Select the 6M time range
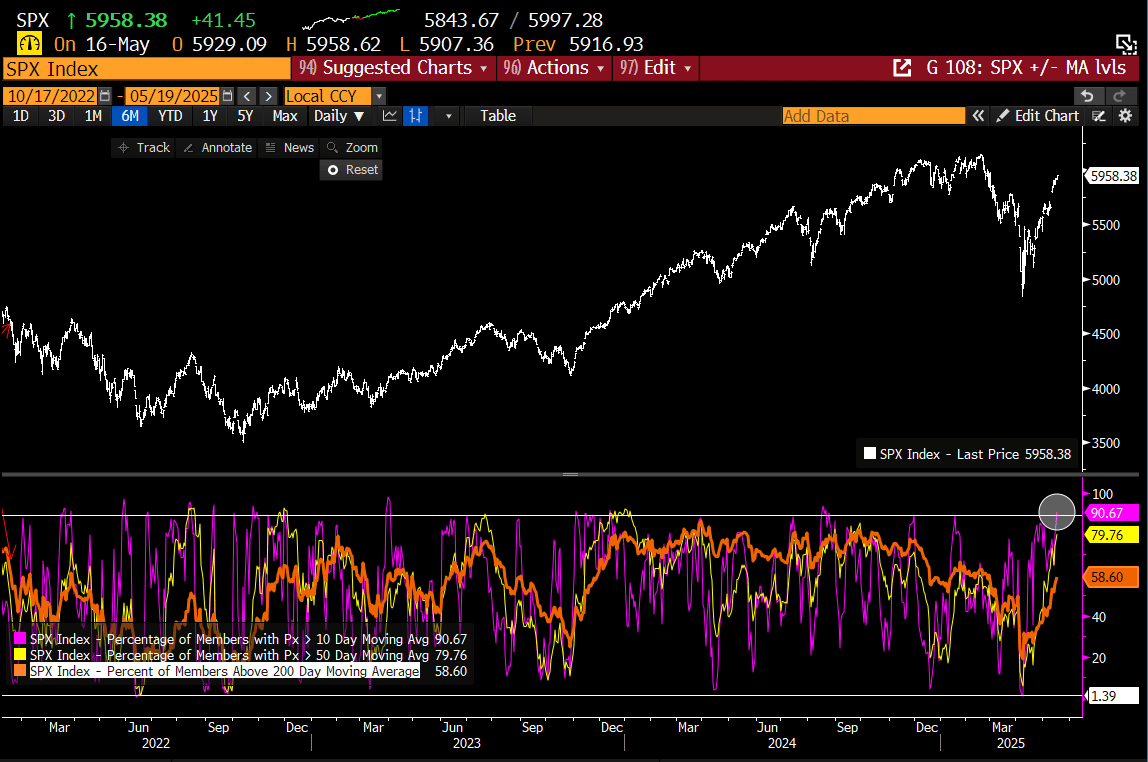The width and height of the screenshot is (1148, 762). coord(130,116)
